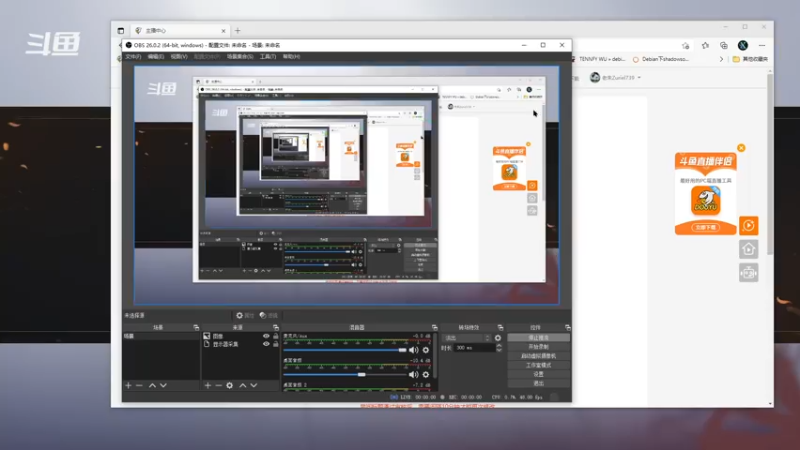The height and width of the screenshot is (450, 800).
Task: Click start virtual camera button
Action: 538,356
